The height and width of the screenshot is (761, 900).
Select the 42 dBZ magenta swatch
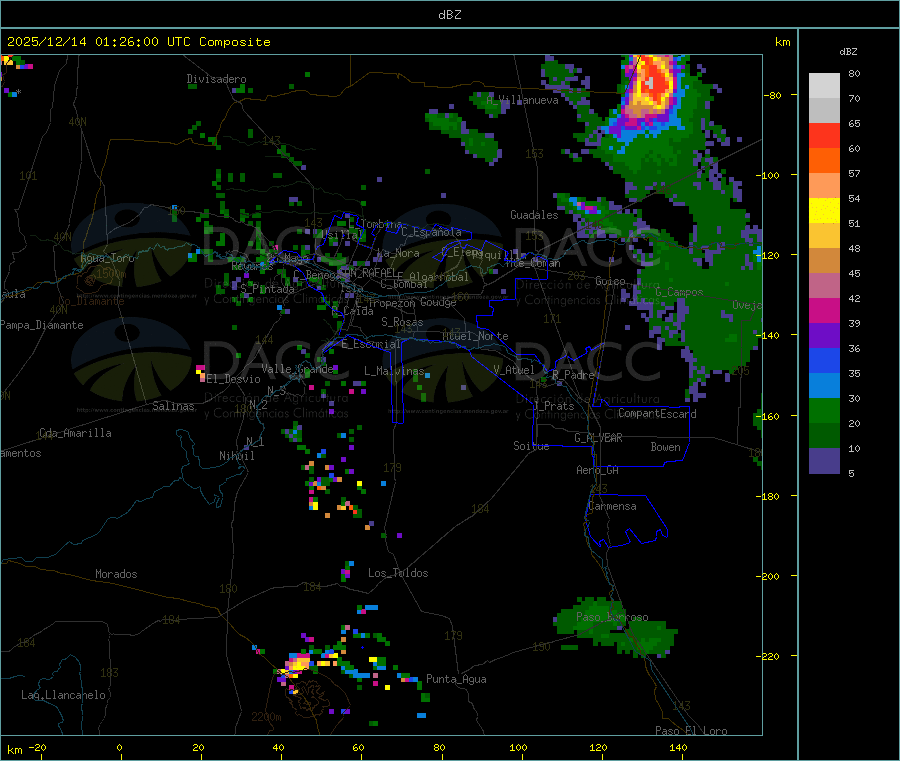[x=824, y=310]
